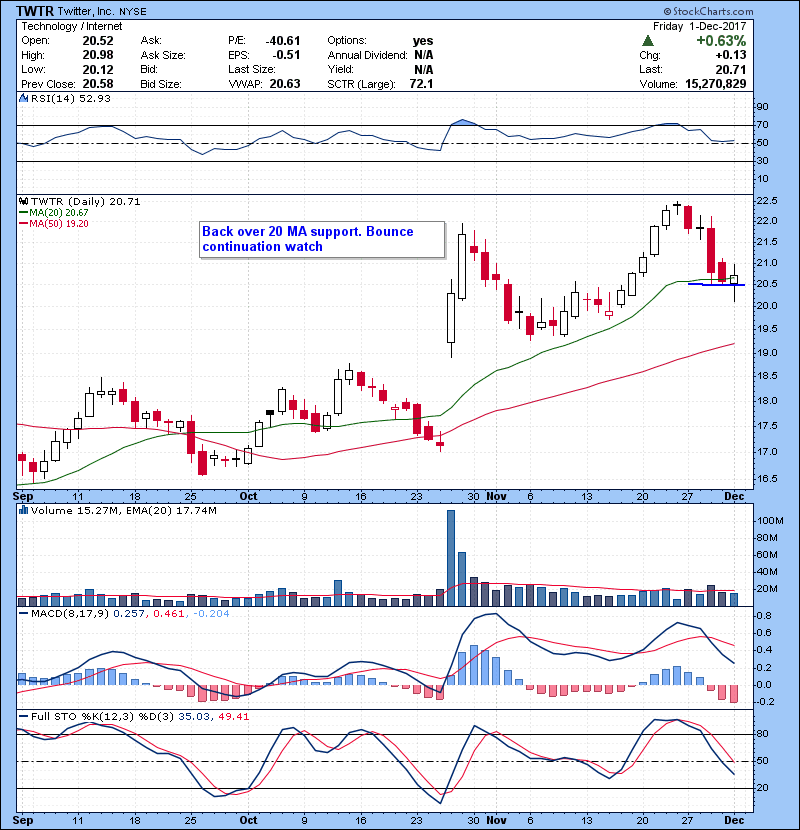Click the 'Annual Dividend:' label
Viewport: 800px width, 830px height.
[367, 55]
